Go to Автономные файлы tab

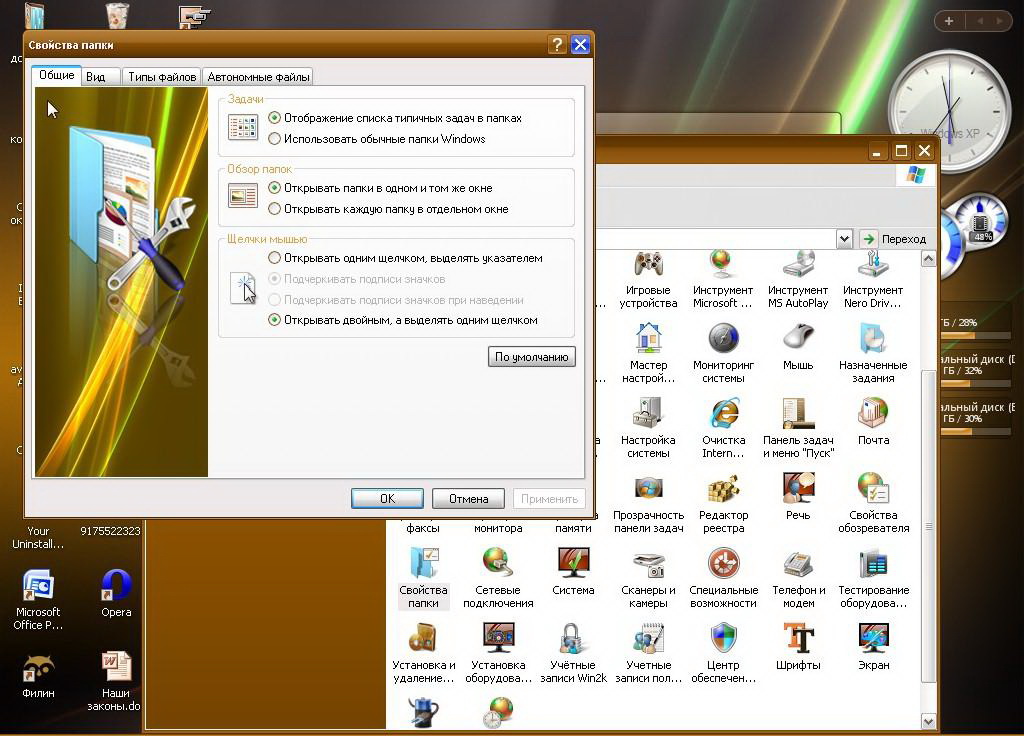(258, 77)
